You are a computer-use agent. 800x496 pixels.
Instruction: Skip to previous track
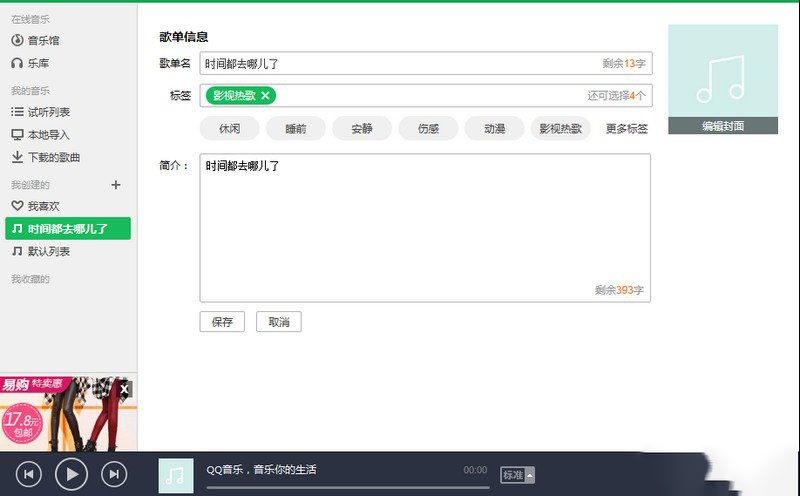coord(29,474)
